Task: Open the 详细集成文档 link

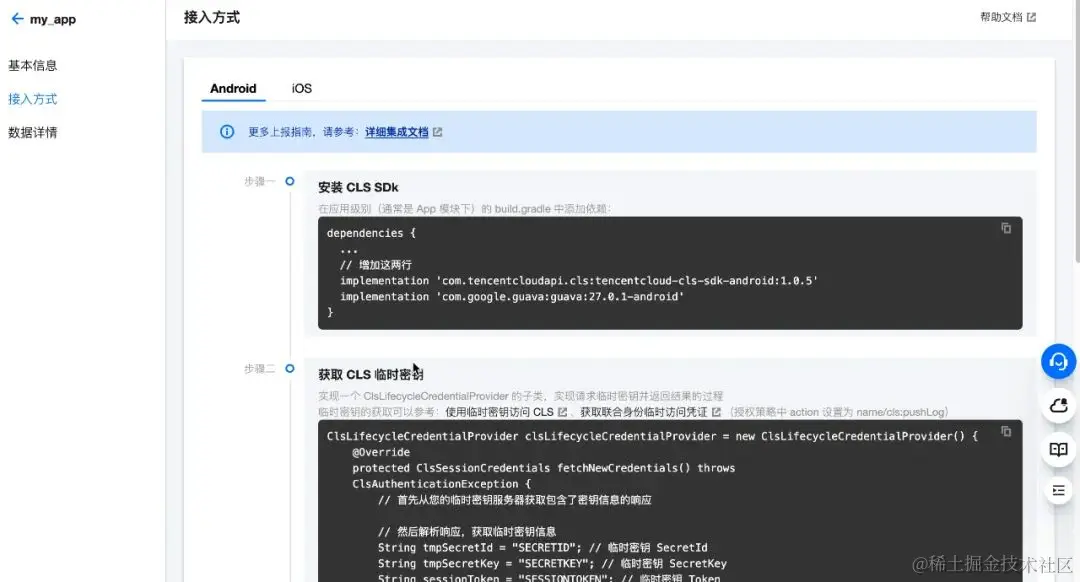Action: click(x=397, y=132)
